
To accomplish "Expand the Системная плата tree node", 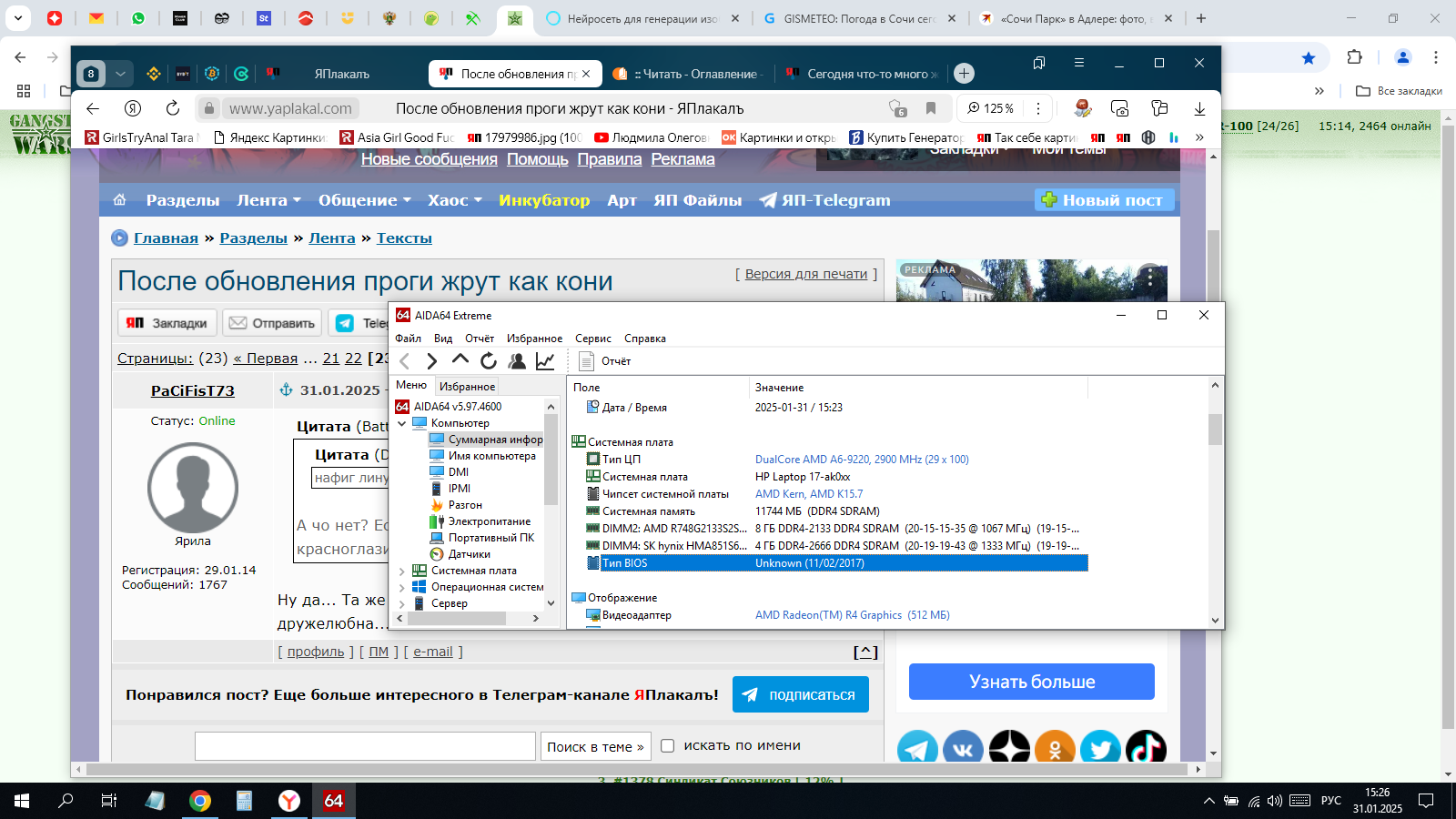I will [x=401, y=571].
